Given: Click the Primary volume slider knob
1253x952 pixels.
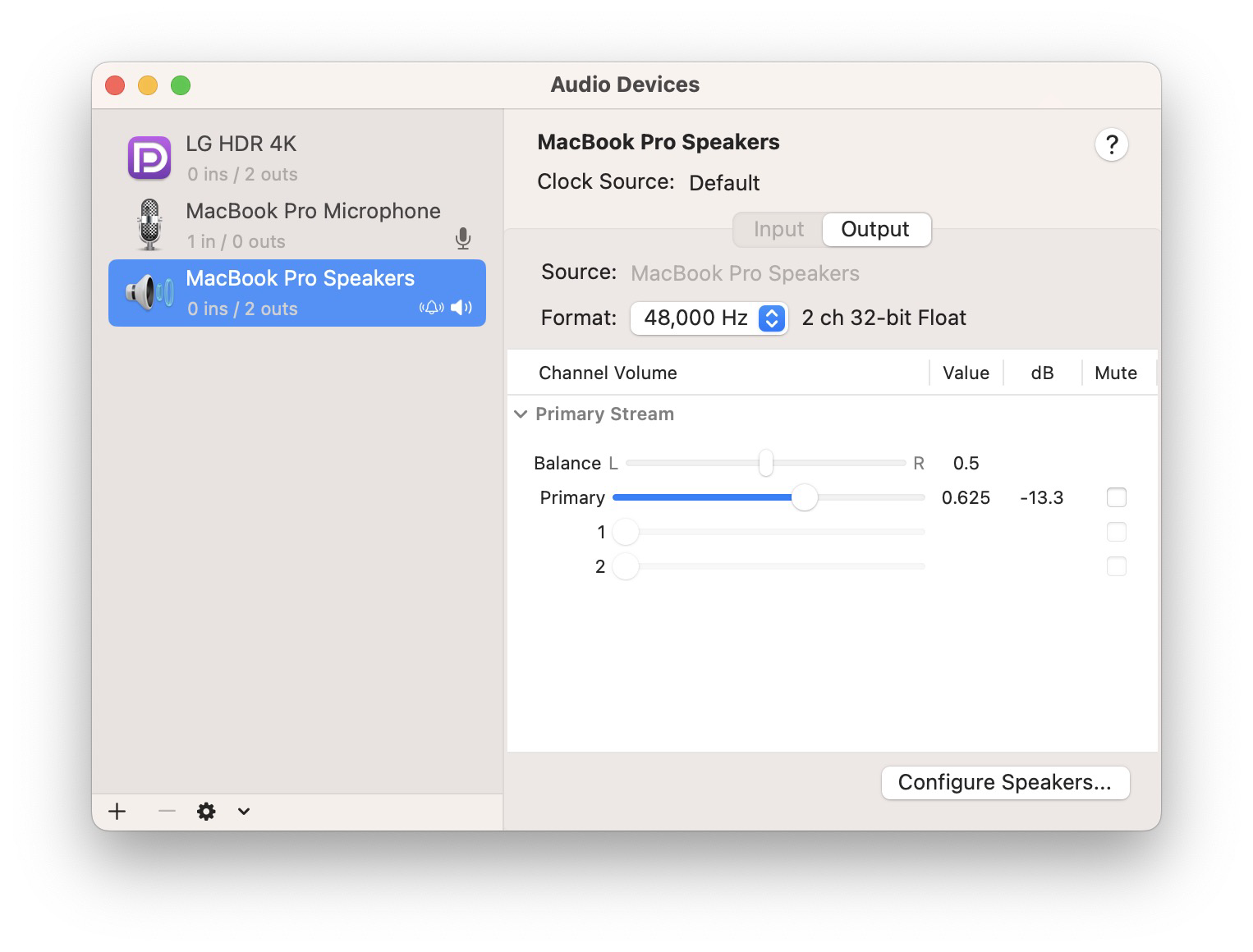Looking at the screenshot, I should 805,497.
